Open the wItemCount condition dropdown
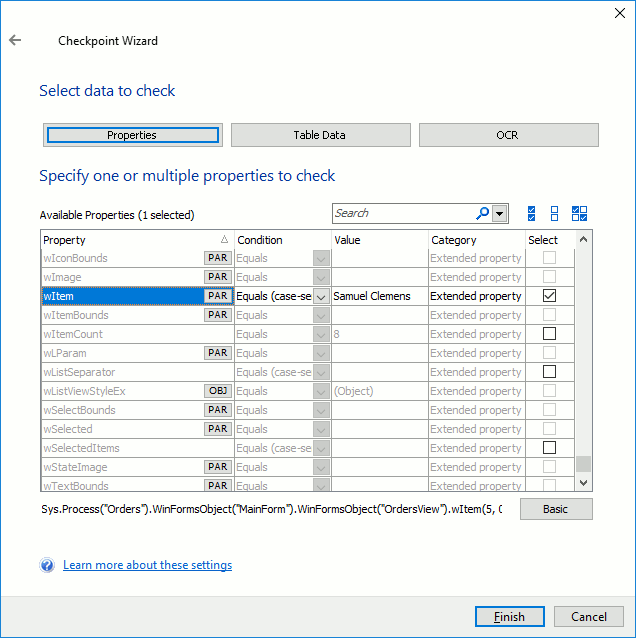The width and height of the screenshot is (636, 638). pos(321,334)
